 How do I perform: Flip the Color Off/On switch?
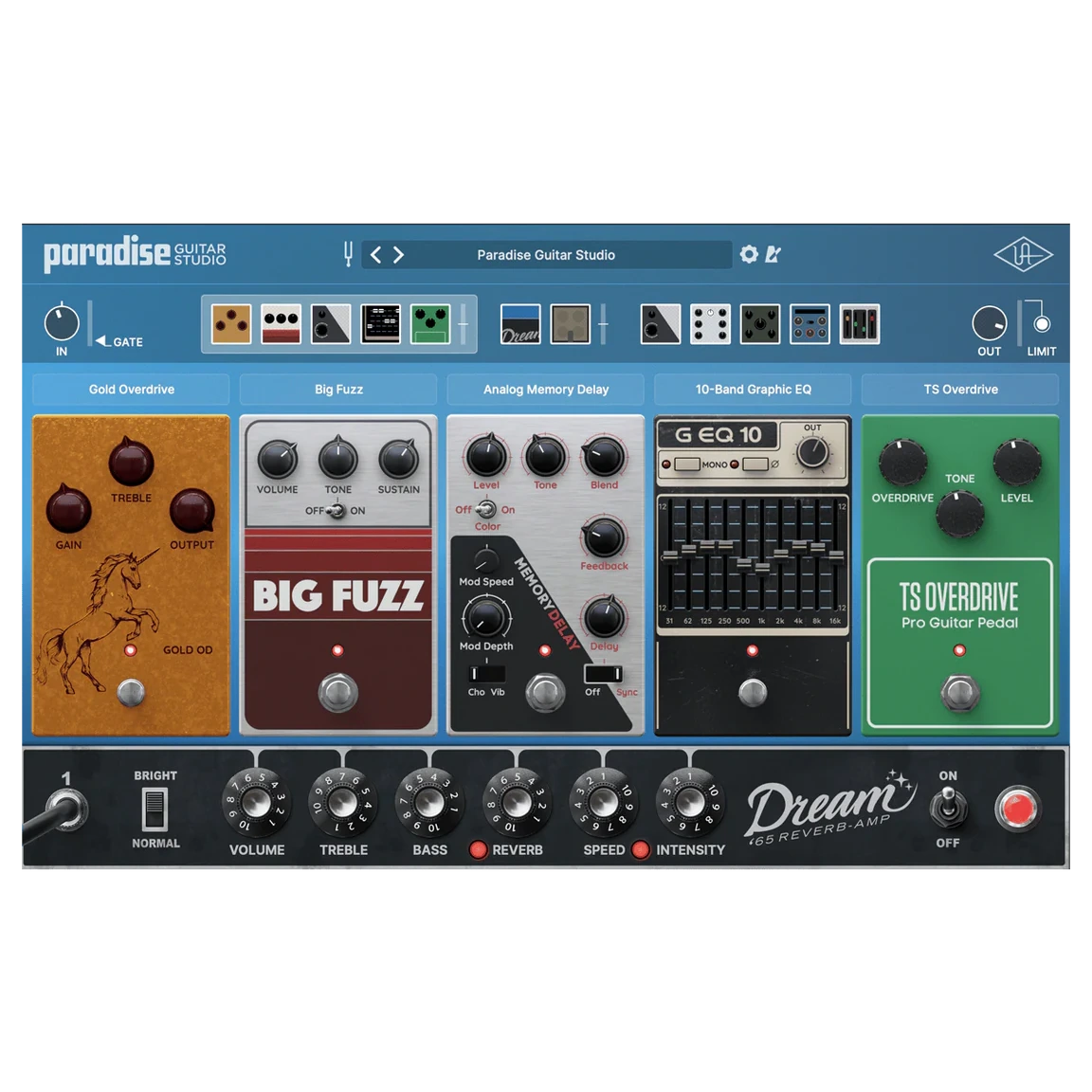tap(486, 509)
